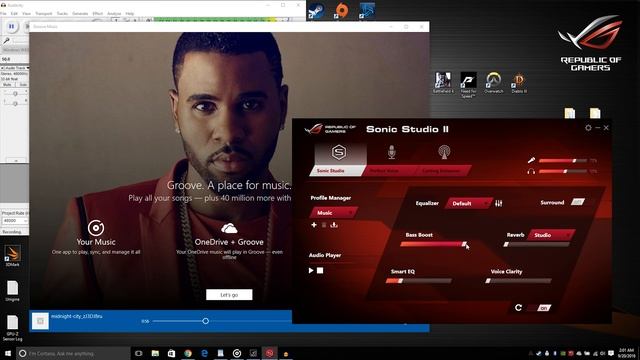The image size is (640, 360).
Task: Open the 3DMark desktop shortcut
Action: click(x=12, y=256)
